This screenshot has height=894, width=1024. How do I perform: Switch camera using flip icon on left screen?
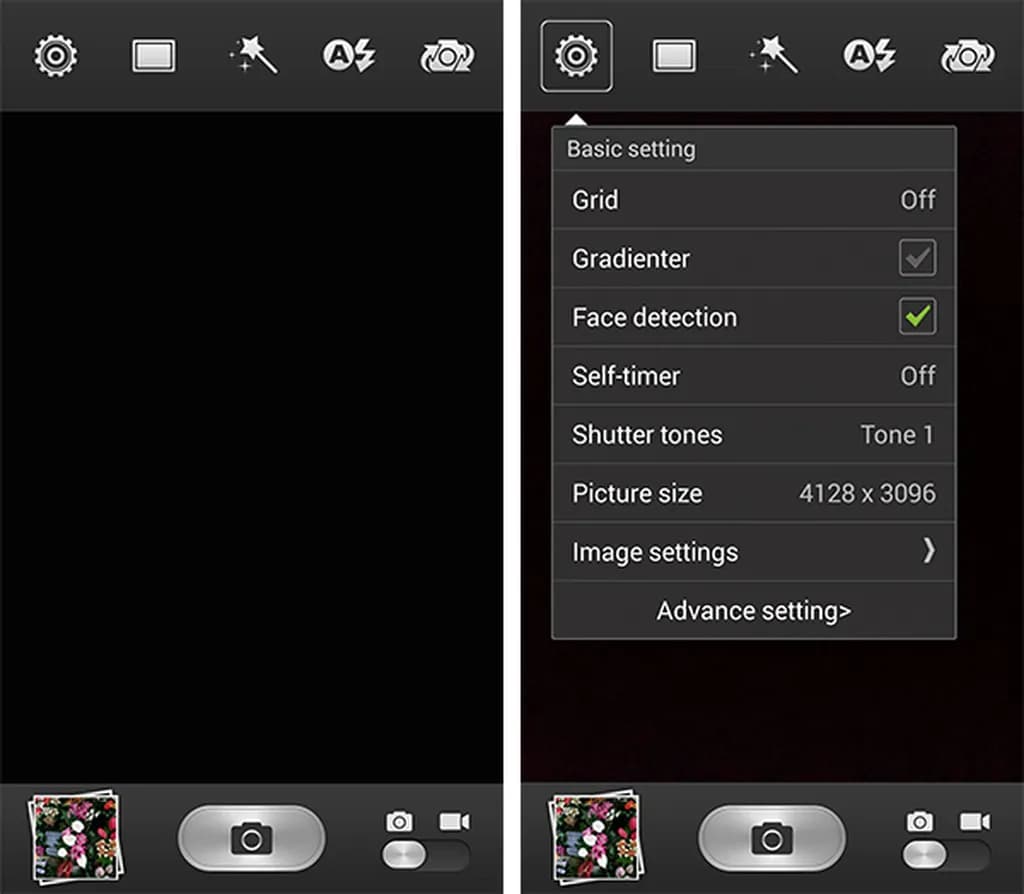click(x=447, y=57)
